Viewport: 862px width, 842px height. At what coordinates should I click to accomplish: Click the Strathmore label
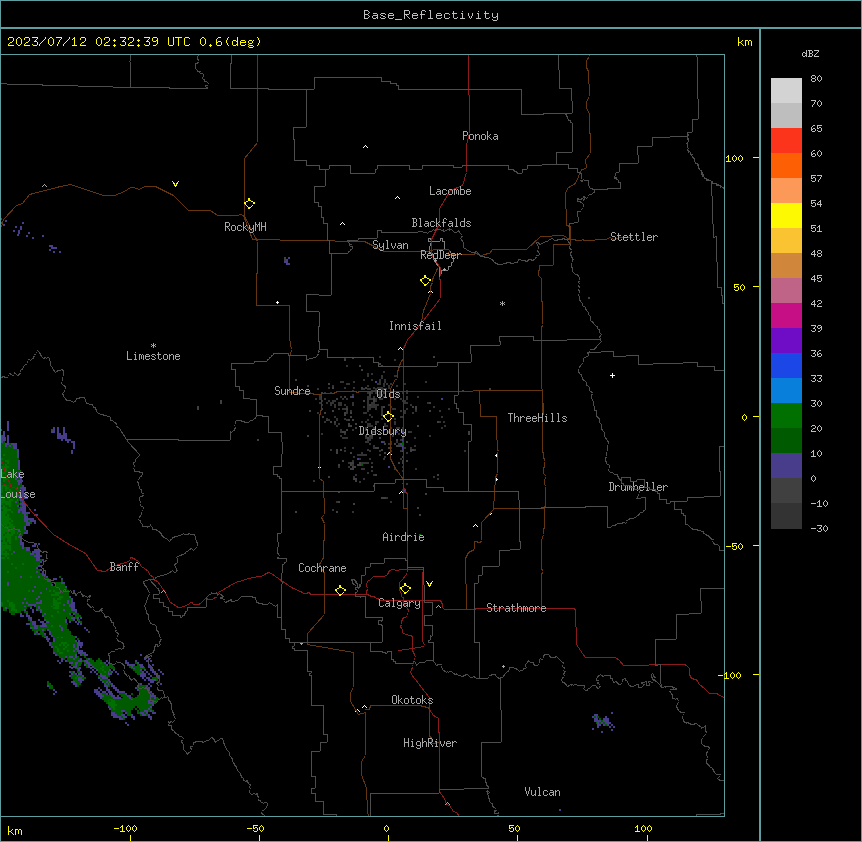coord(516,608)
